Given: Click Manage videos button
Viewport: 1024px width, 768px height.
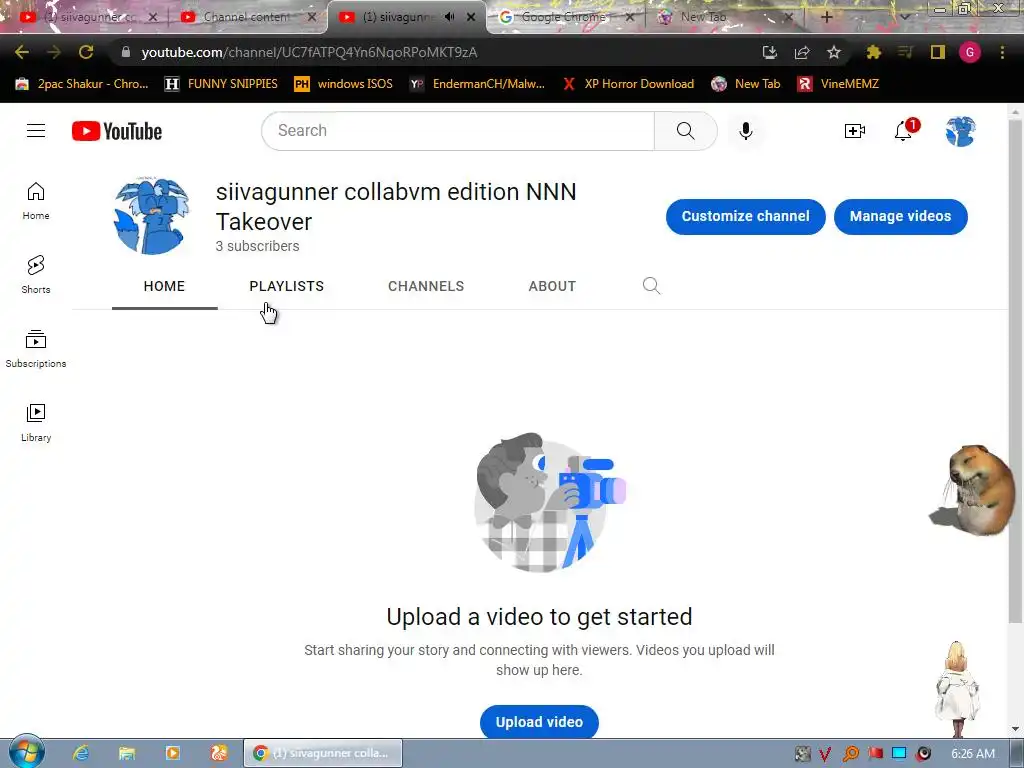Looking at the screenshot, I should point(900,216).
